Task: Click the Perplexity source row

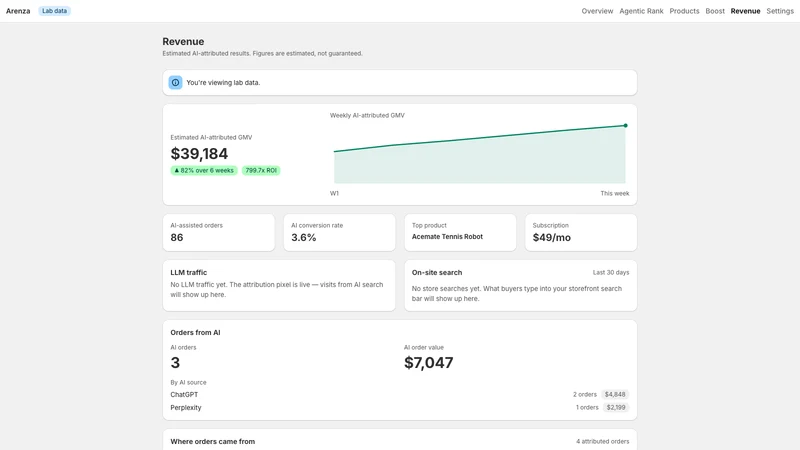Action: [x=399, y=408]
